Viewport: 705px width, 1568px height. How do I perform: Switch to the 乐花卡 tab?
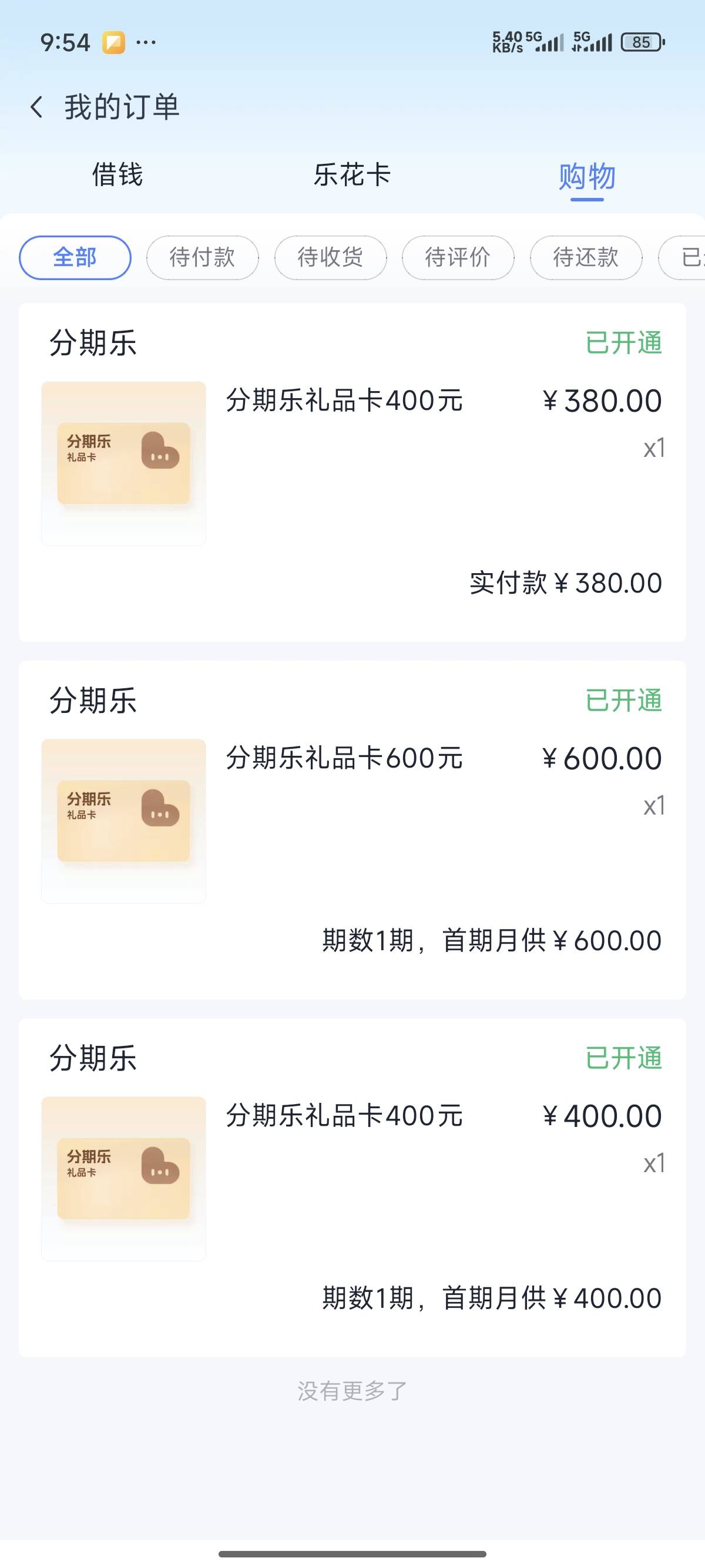[352, 176]
